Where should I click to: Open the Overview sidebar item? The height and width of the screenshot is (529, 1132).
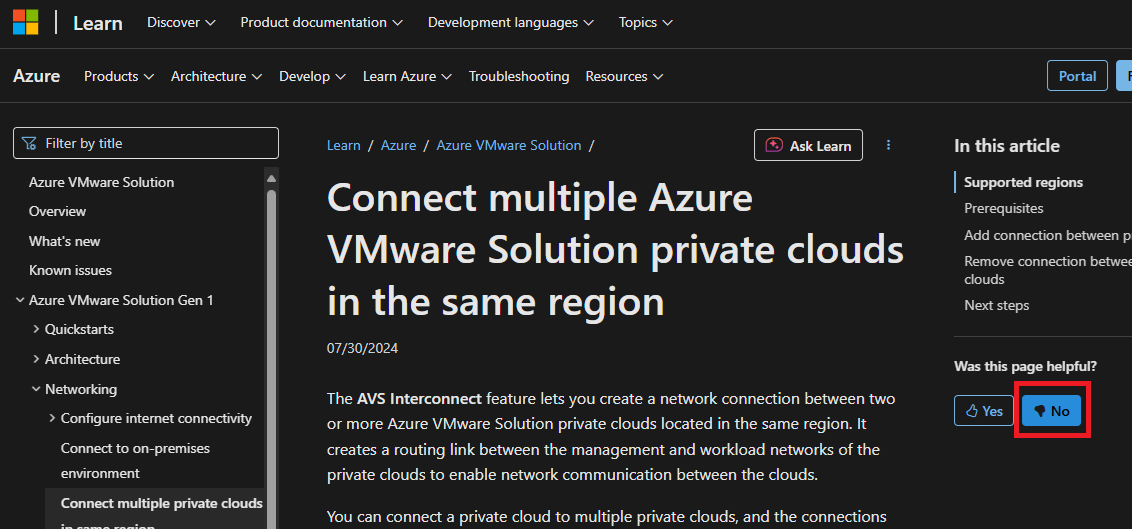point(57,211)
